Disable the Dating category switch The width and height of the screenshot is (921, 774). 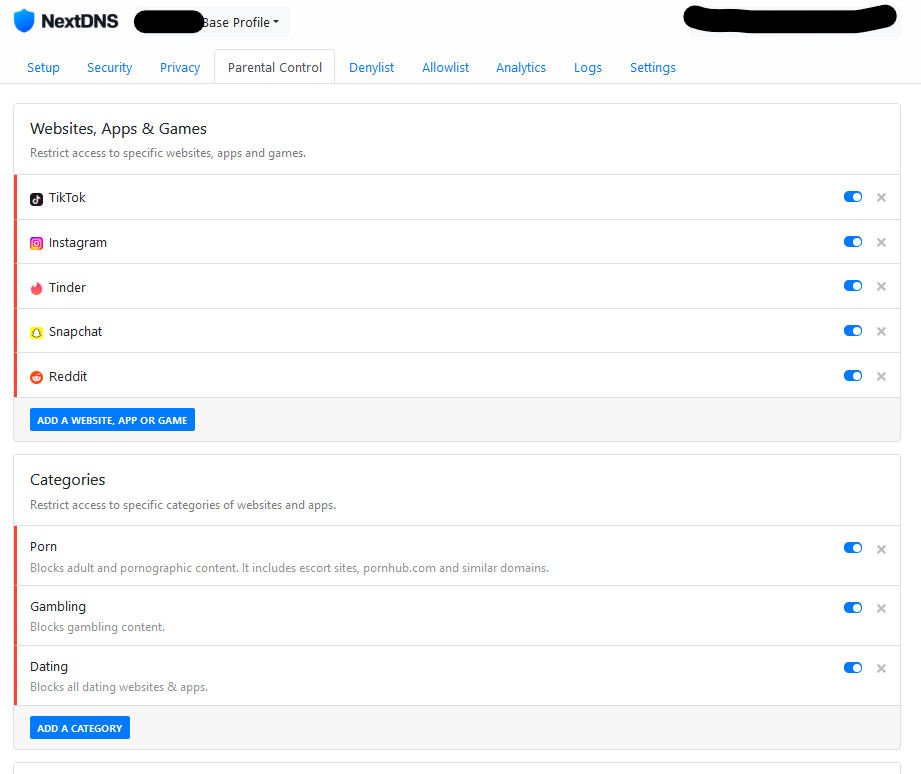(853, 667)
